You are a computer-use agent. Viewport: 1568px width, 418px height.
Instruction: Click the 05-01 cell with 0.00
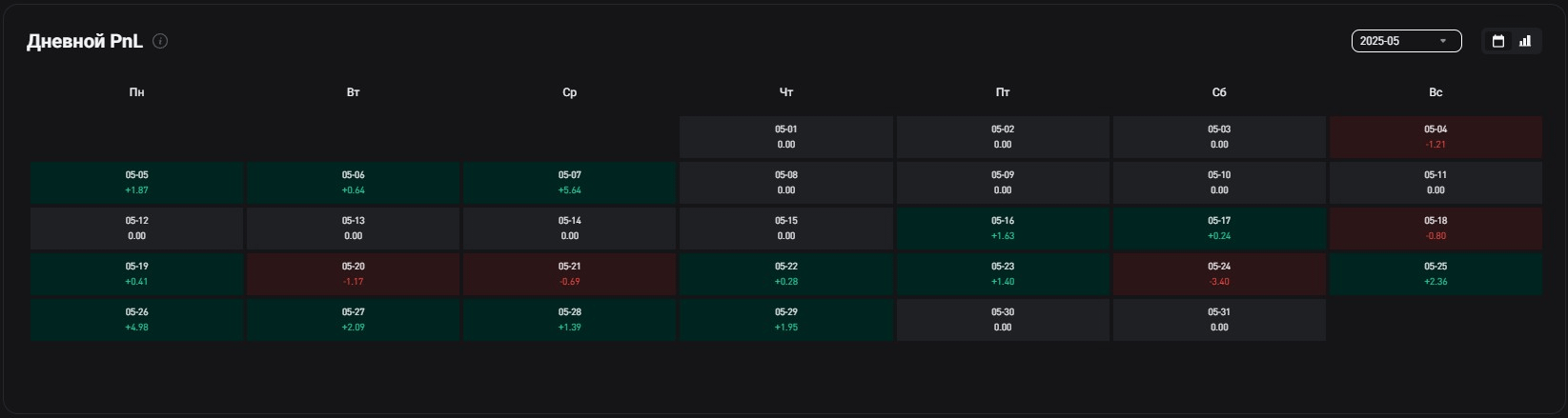coord(785,137)
